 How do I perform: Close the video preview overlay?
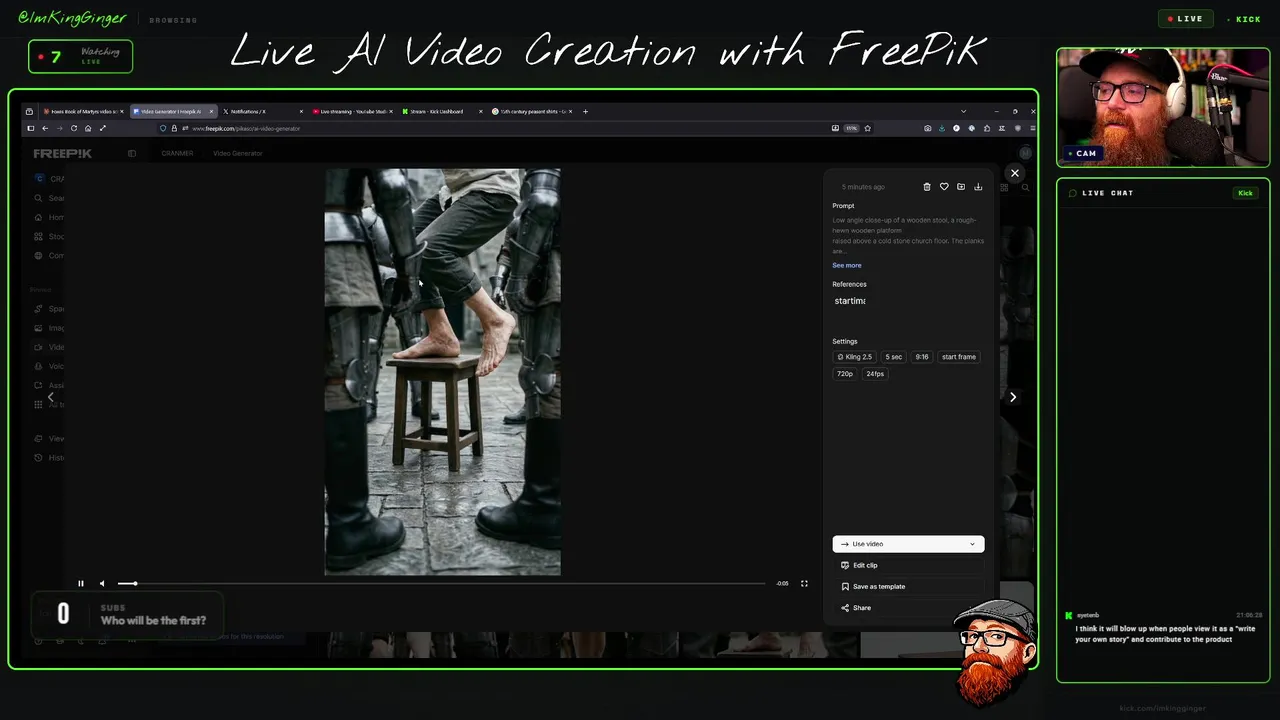click(x=1014, y=174)
